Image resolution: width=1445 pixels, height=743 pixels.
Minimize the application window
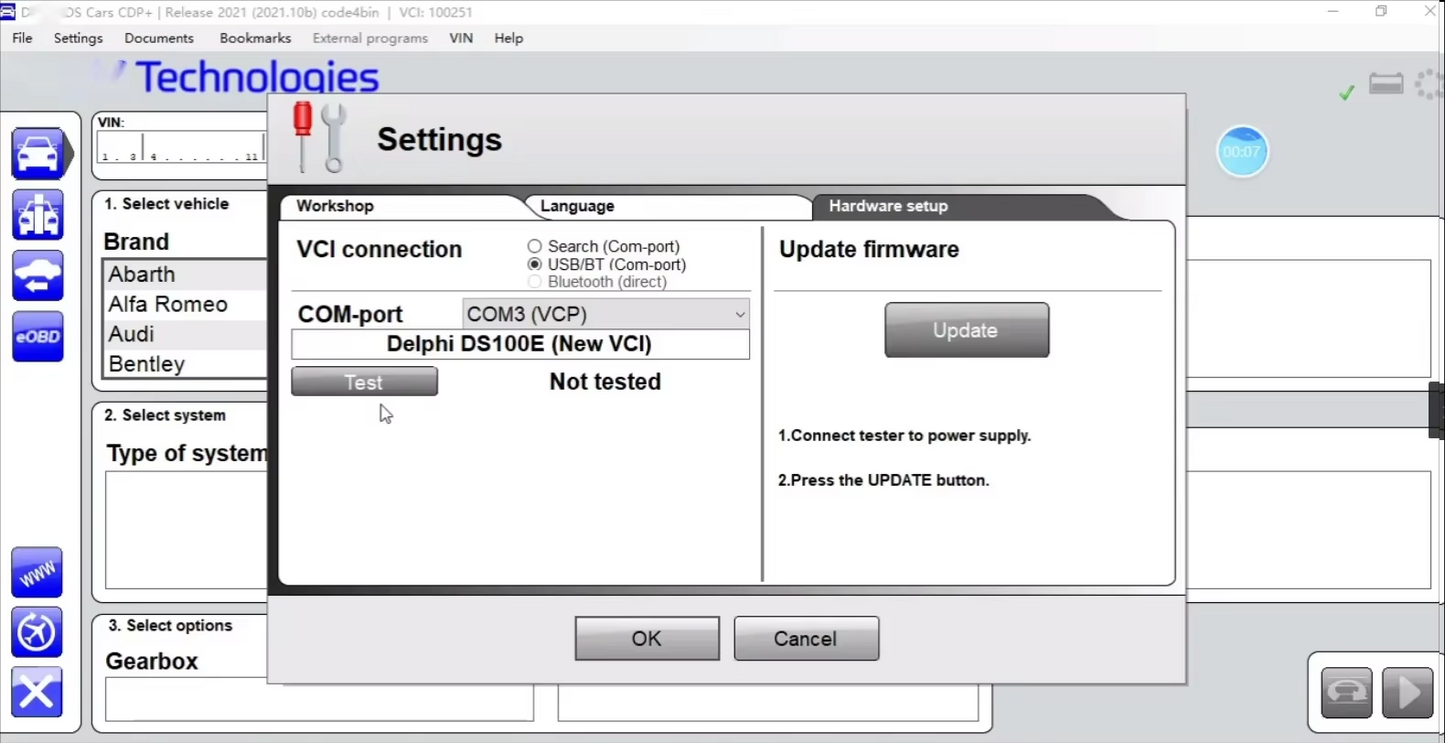coord(1333,12)
